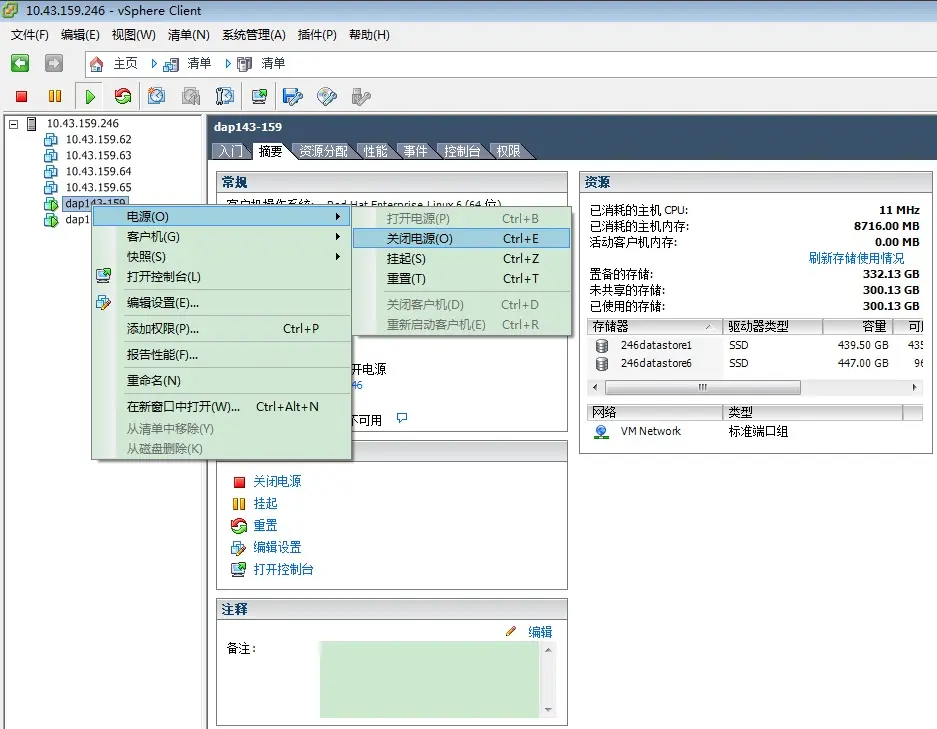This screenshot has width=937, height=729.
Task: Select VM 10.43.159.64 in the tree
Action: pos(98,171)
